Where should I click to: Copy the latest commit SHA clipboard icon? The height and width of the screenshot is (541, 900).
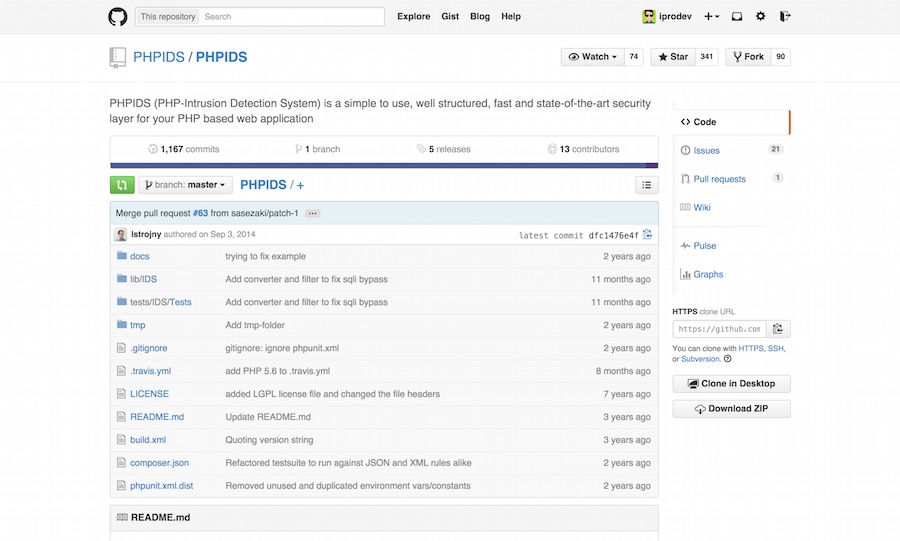(647, 234)
